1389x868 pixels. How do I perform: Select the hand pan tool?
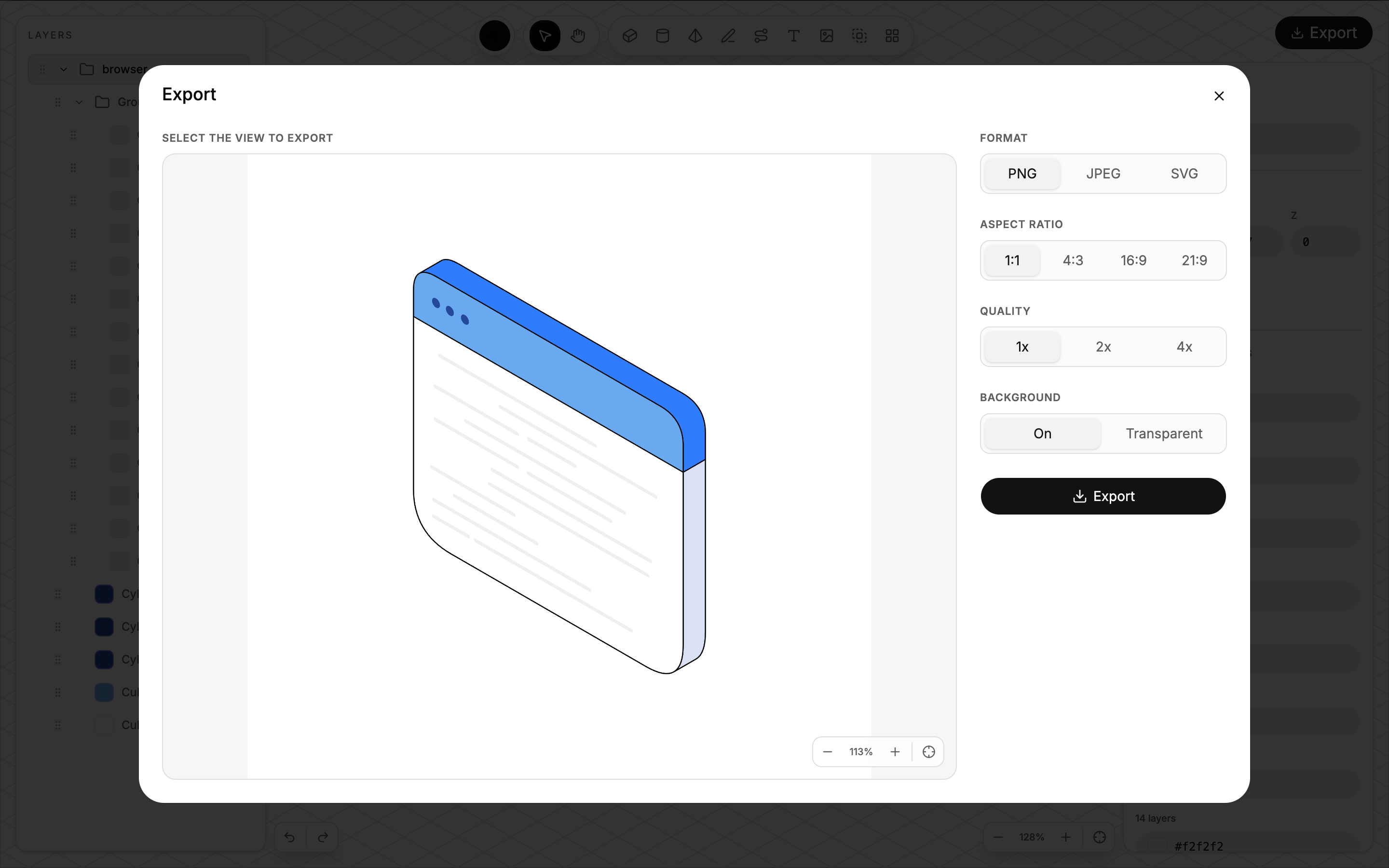578,36
